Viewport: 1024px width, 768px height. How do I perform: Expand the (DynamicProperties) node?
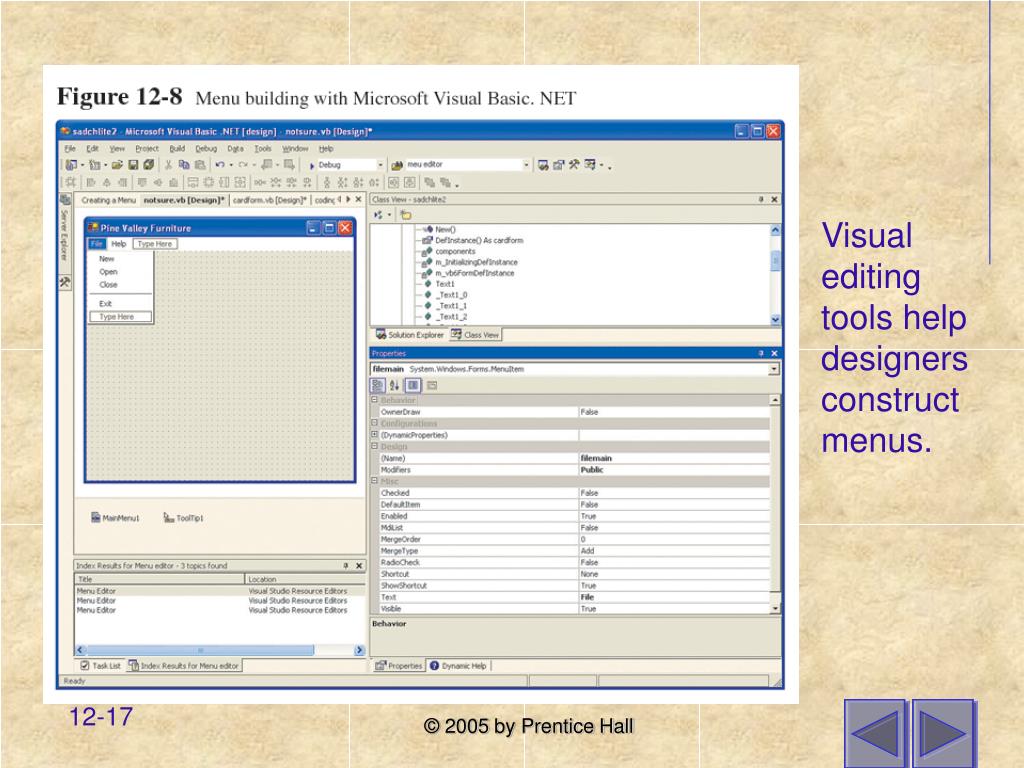(375, 434)
